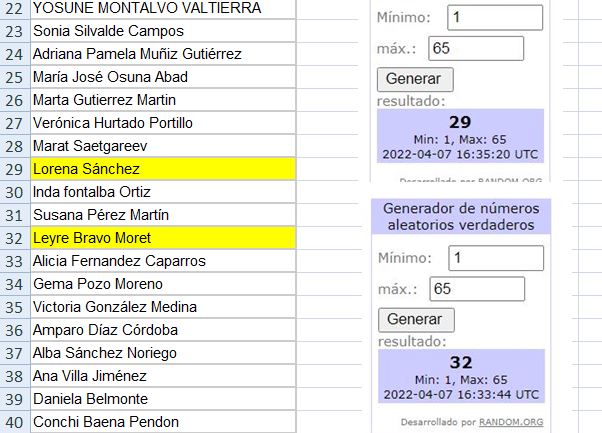Select the highlighted Leyre Bravo Moret cell
602x433 pixels.
[x=163, y=238]
